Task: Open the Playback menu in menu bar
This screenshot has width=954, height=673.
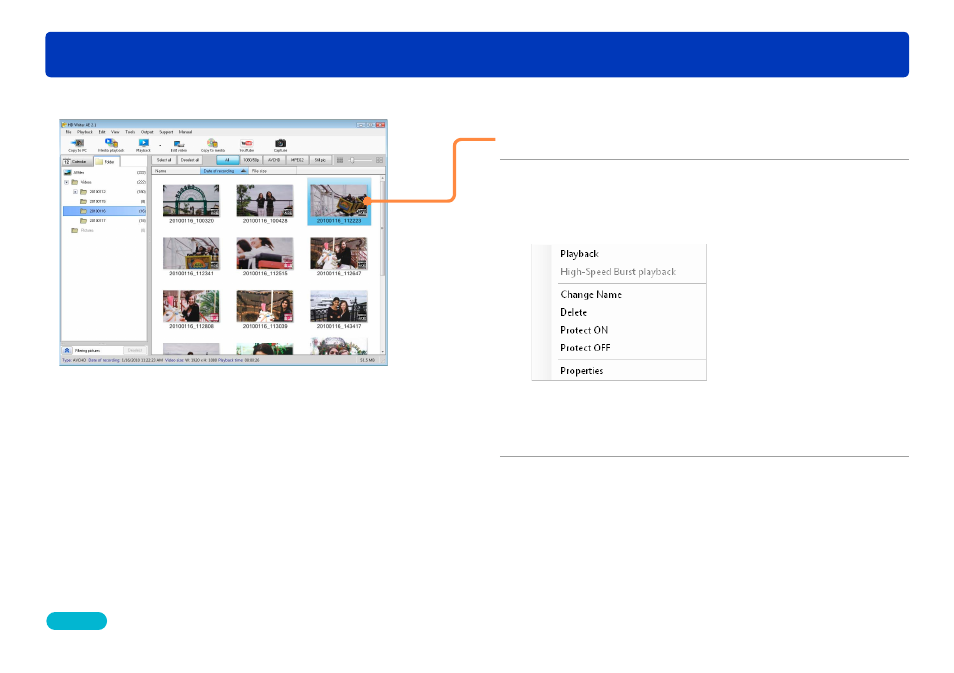Action: point(85,132)
